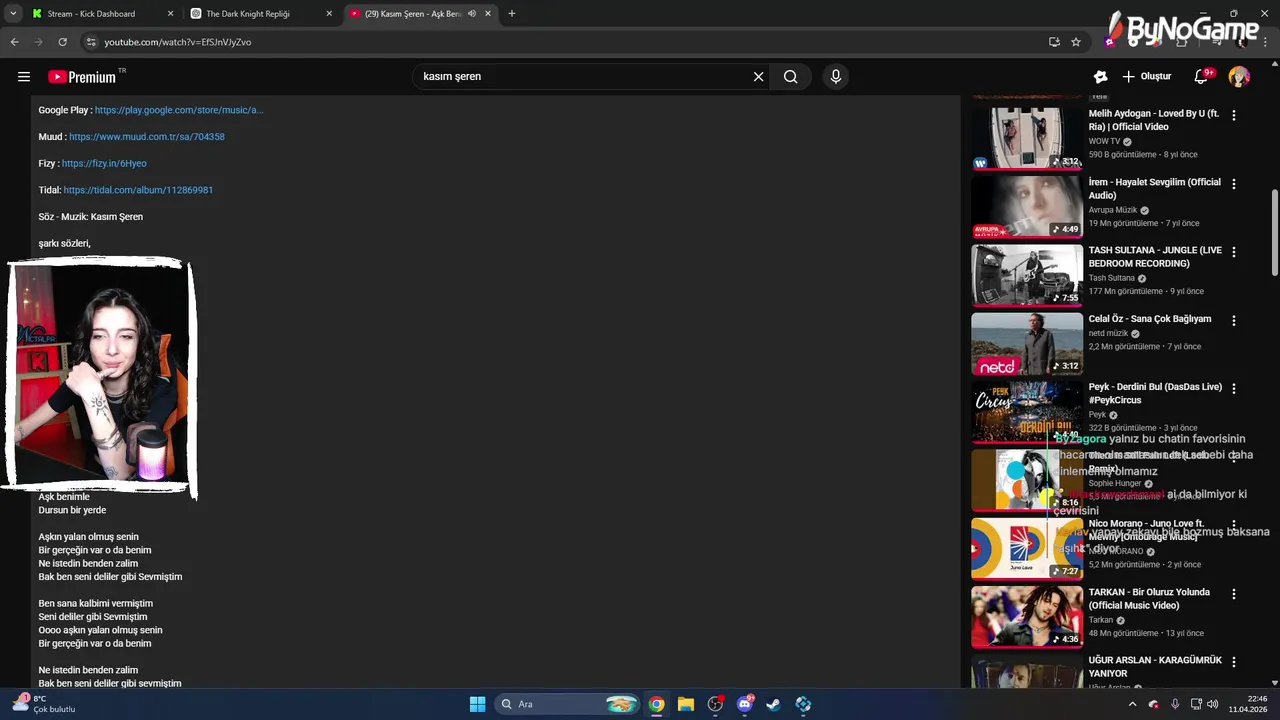Open volume control in the system tray
Image resolution: width=1280 pixels, height=720 pixels.
pyautogui.click(x=1213, y=704)
